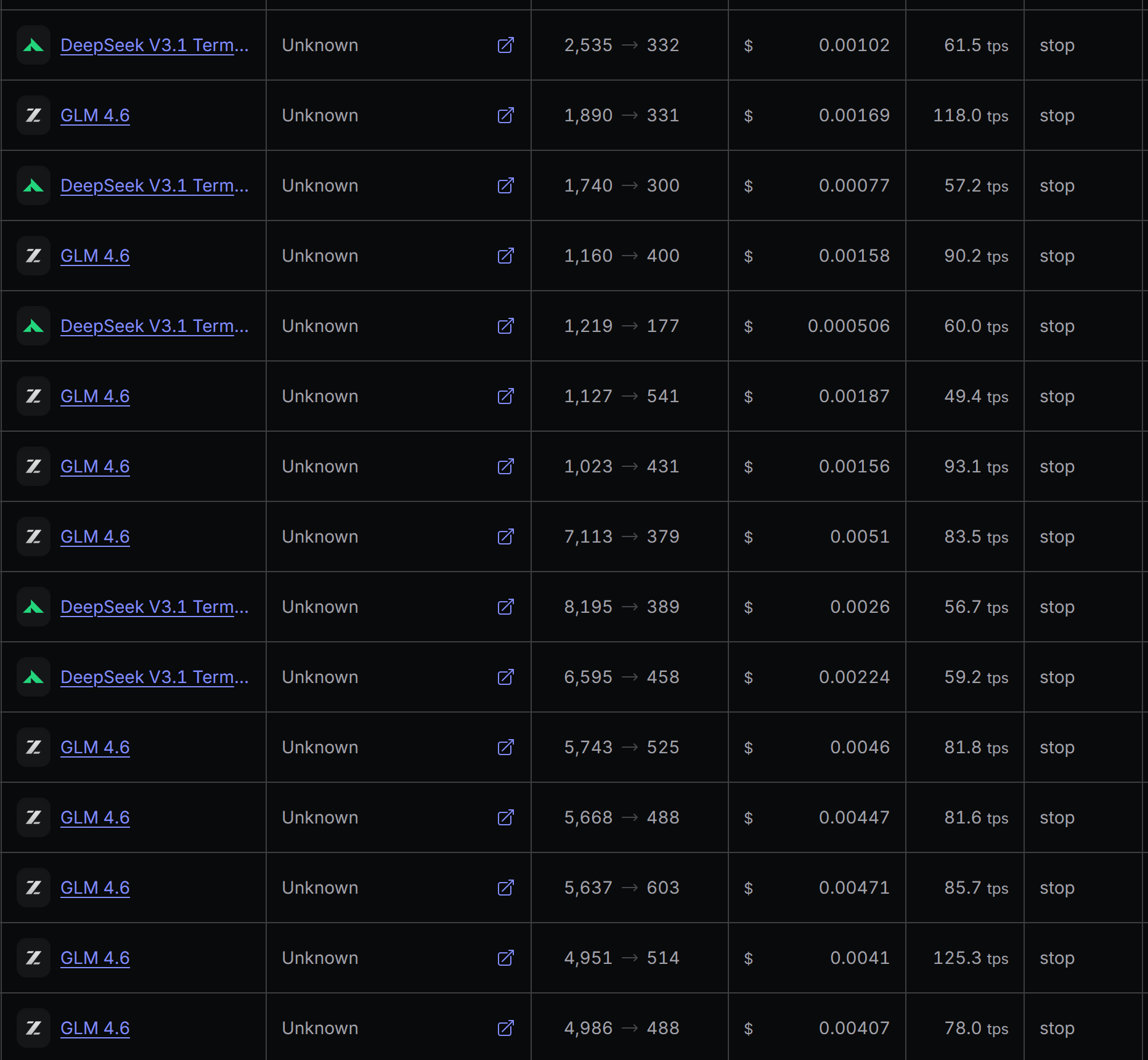Click the cost value '0.00158'
Viewport: 1148px width, 1060px height.
tap(854, 256)
